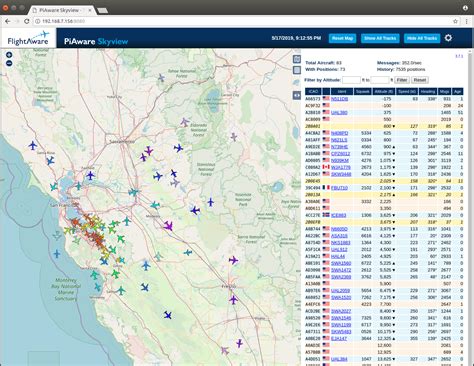
Task: Reload the page in the browser
Action: (x=27, y=21)
